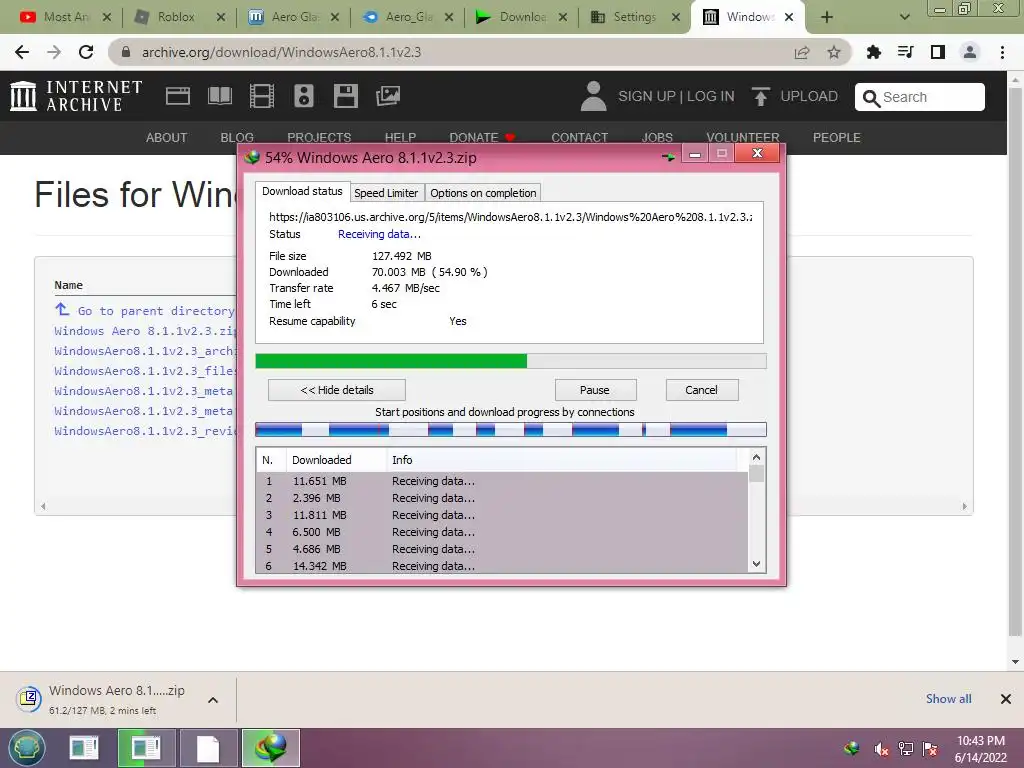Image resolution: width=1024 pixels, height=768 pixels.
Task: Open the Extensions puzzle icon
Action: pyautogui.click(x=873, y=52)
